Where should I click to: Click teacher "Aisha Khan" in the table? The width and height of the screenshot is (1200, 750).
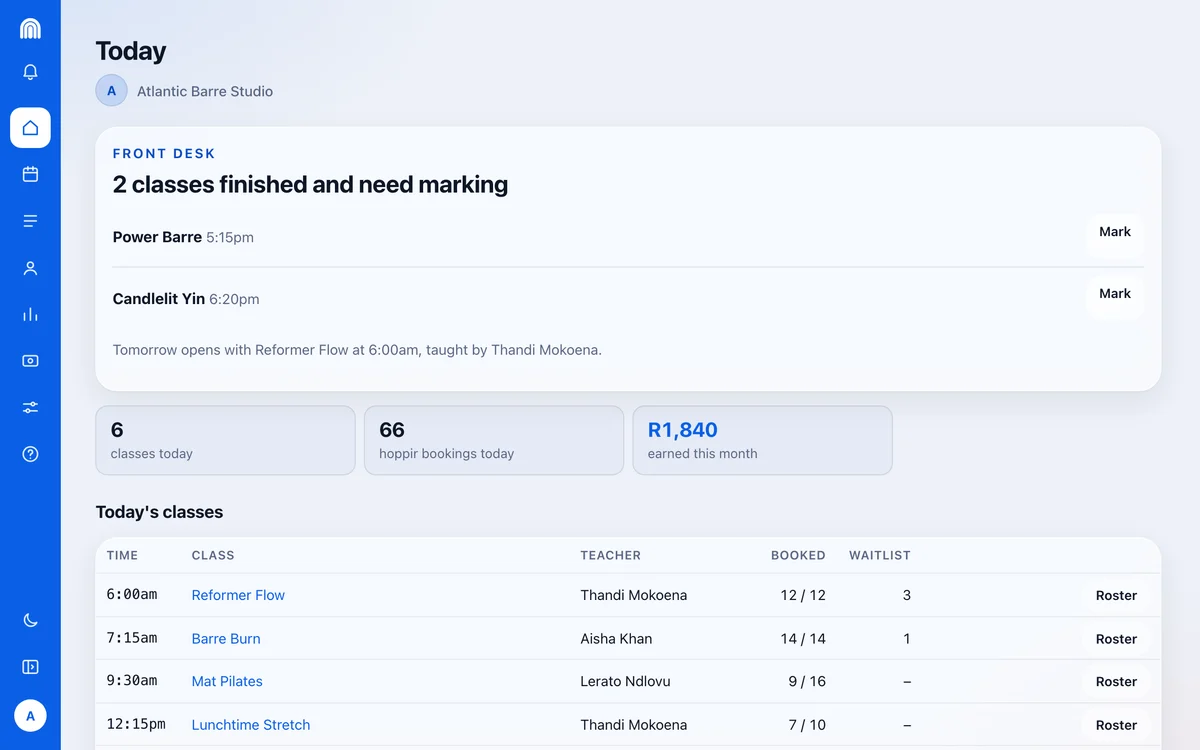616,639
